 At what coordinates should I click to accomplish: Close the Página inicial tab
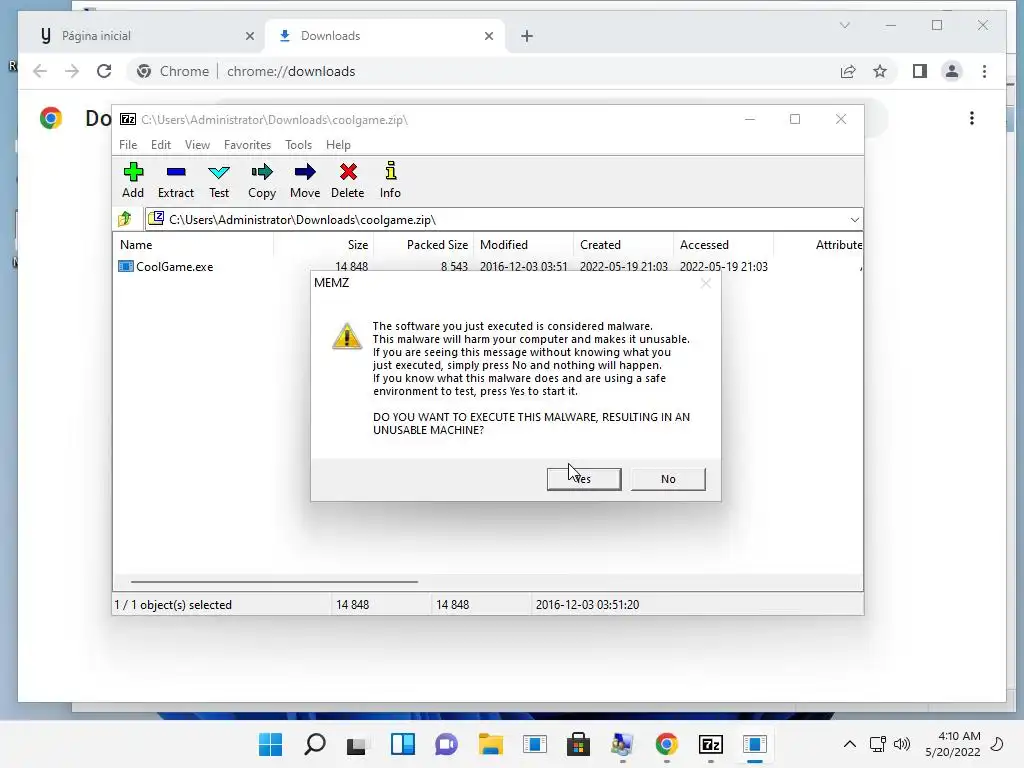(x=249, y=36)
